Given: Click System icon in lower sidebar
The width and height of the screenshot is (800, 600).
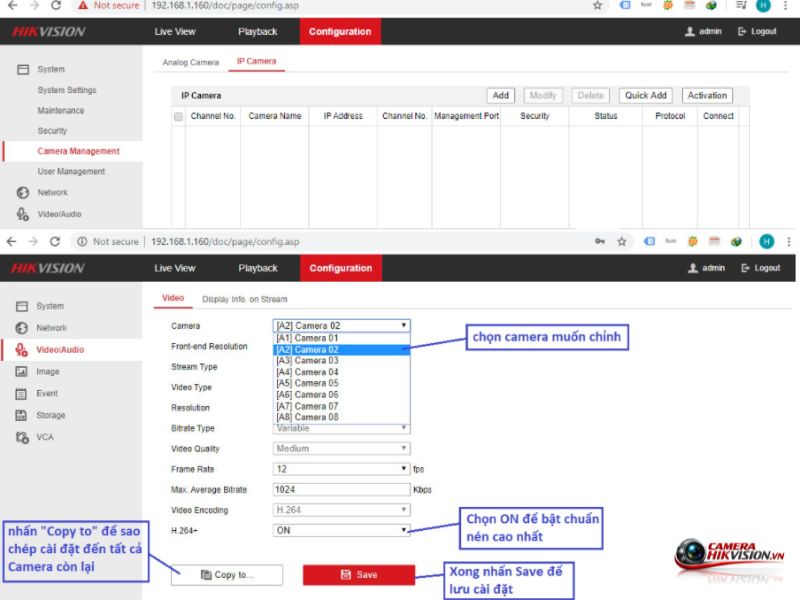Looking at the screenshot, I should point(21,306).
